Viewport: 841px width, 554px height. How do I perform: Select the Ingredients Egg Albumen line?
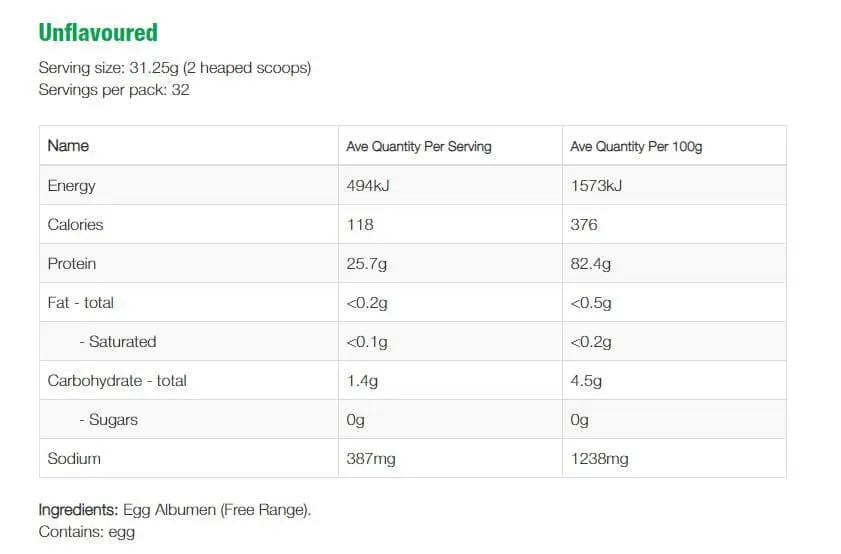[x=175, y=510]
